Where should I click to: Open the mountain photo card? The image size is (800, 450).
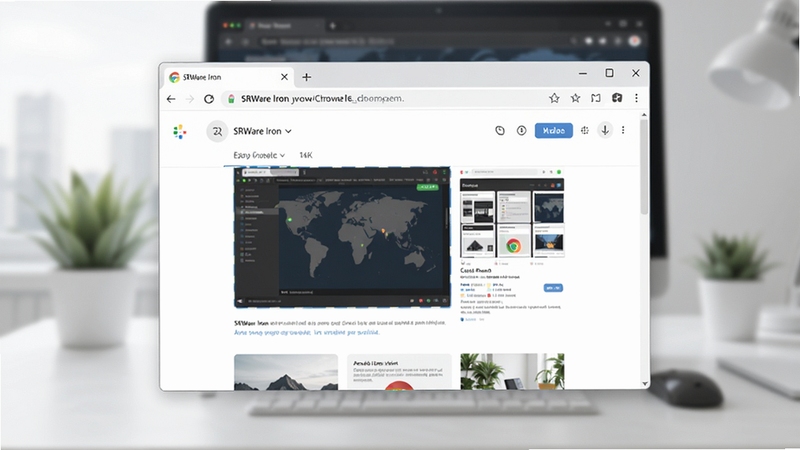tap(286, 372)
